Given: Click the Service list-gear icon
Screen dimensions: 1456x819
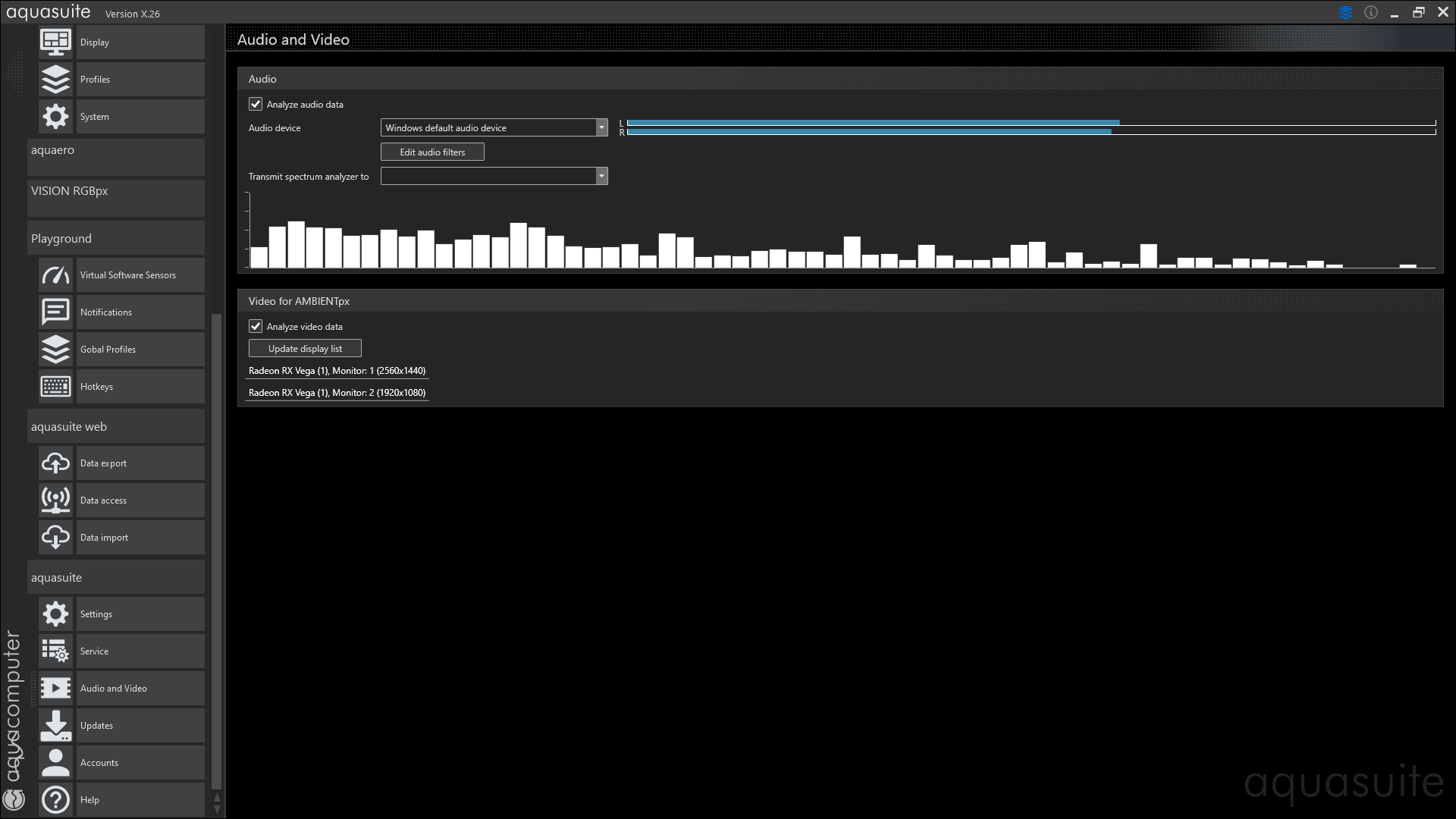Looking at the screenshot, I should [x=55, y=651].
